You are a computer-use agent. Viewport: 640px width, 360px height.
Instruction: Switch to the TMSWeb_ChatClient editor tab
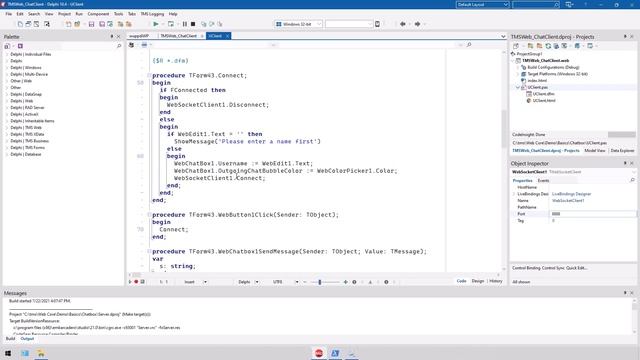(x=178, y=36)
